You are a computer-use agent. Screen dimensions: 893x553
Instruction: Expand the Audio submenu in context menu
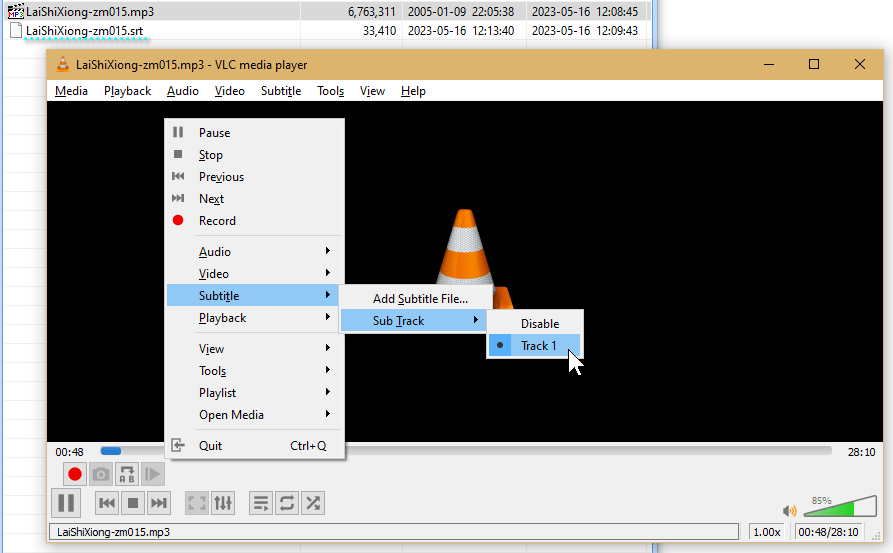[x=255, y=252]
